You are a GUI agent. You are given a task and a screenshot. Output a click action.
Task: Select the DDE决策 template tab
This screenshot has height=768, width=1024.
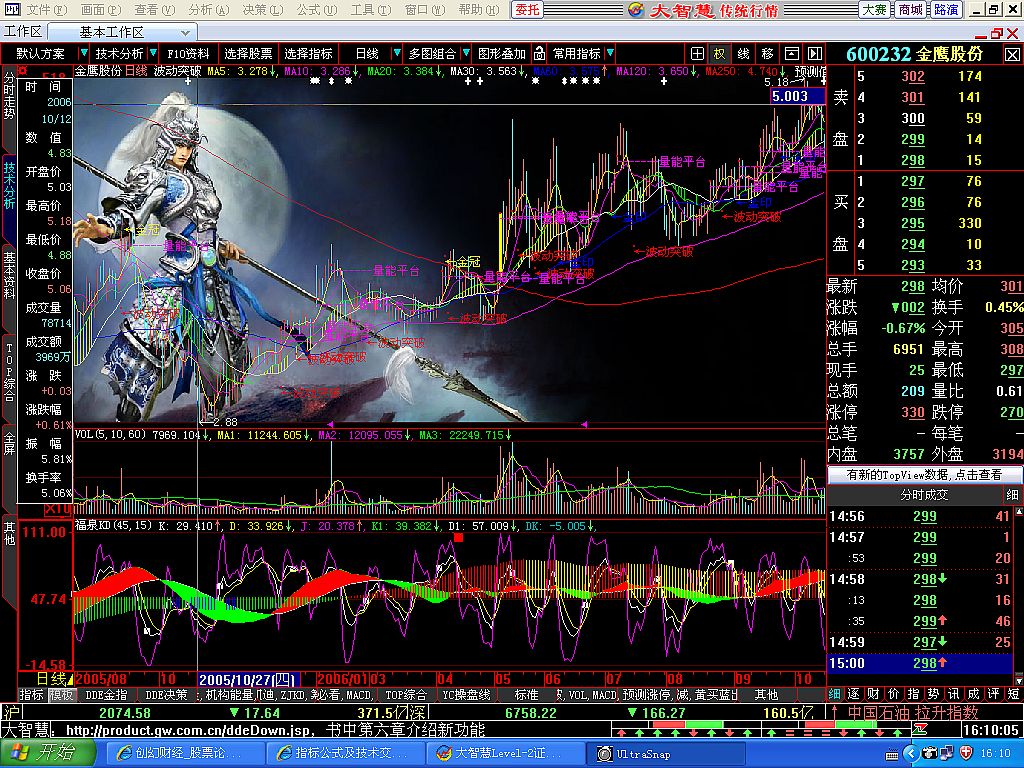[x=166, y=695]
